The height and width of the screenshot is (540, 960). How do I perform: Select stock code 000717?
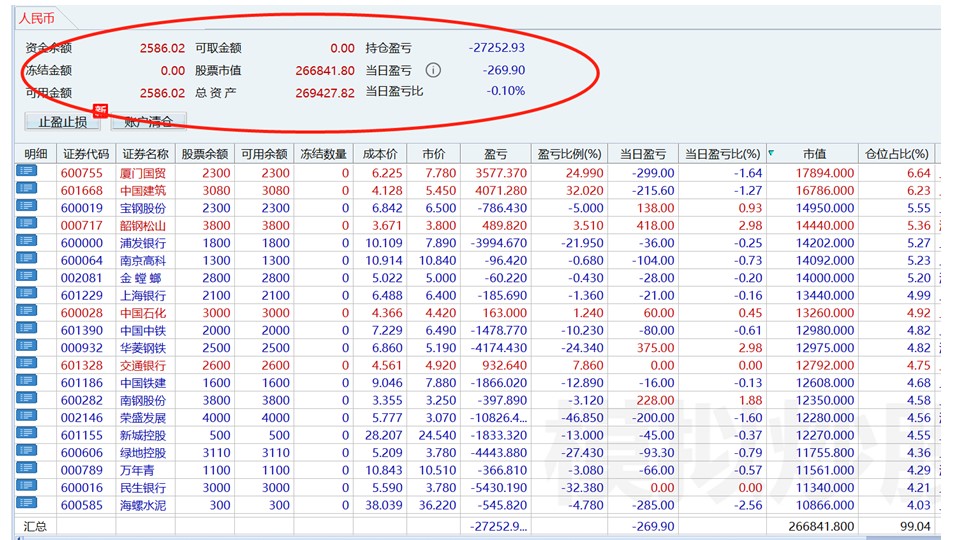click(81, 226)
